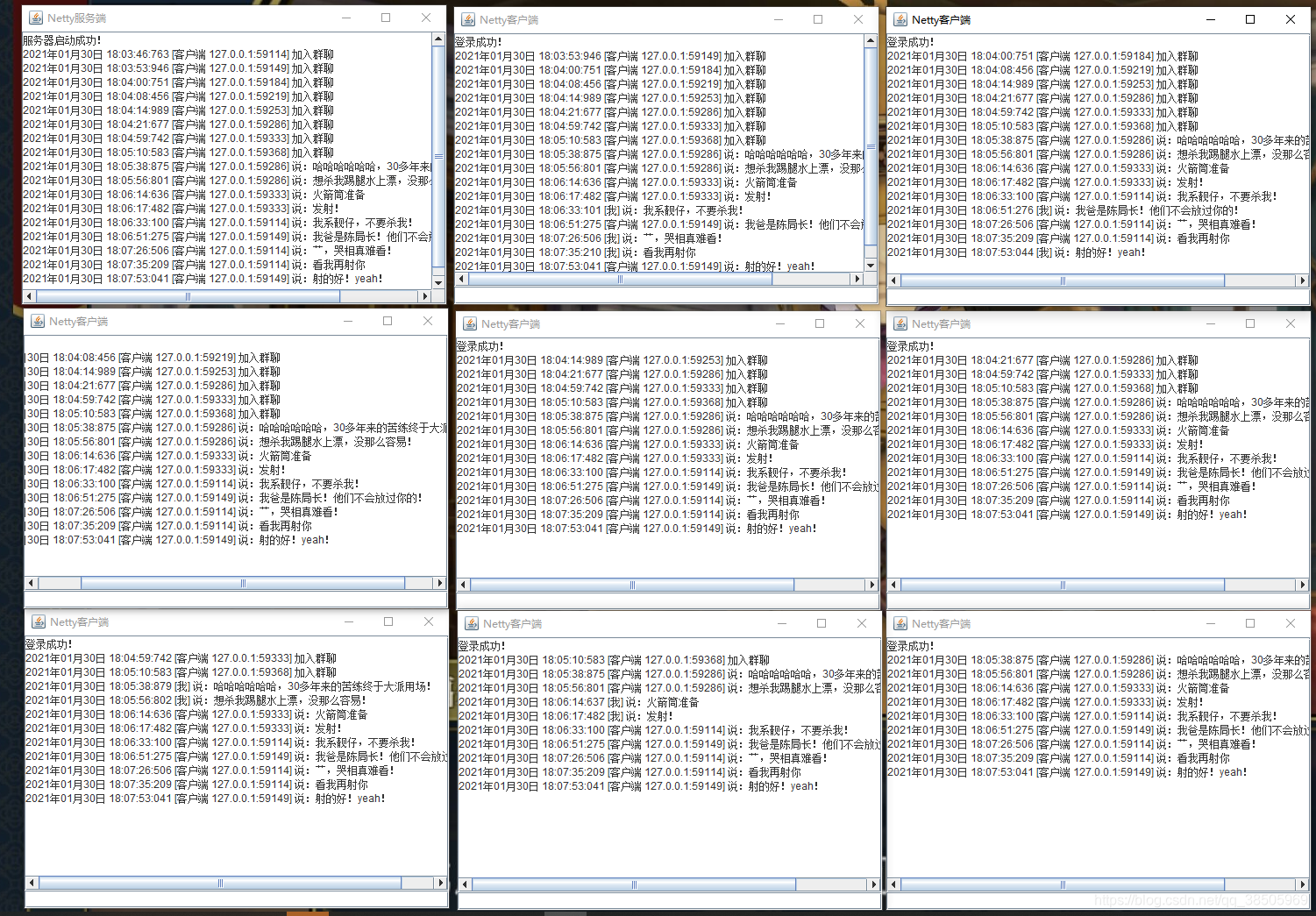Click the Netty服务端 window title text

(x=77, y=18)
